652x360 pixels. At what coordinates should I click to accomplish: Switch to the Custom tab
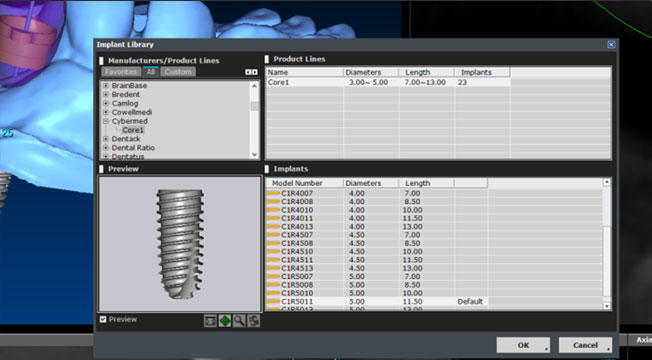[x=178, y=72]
